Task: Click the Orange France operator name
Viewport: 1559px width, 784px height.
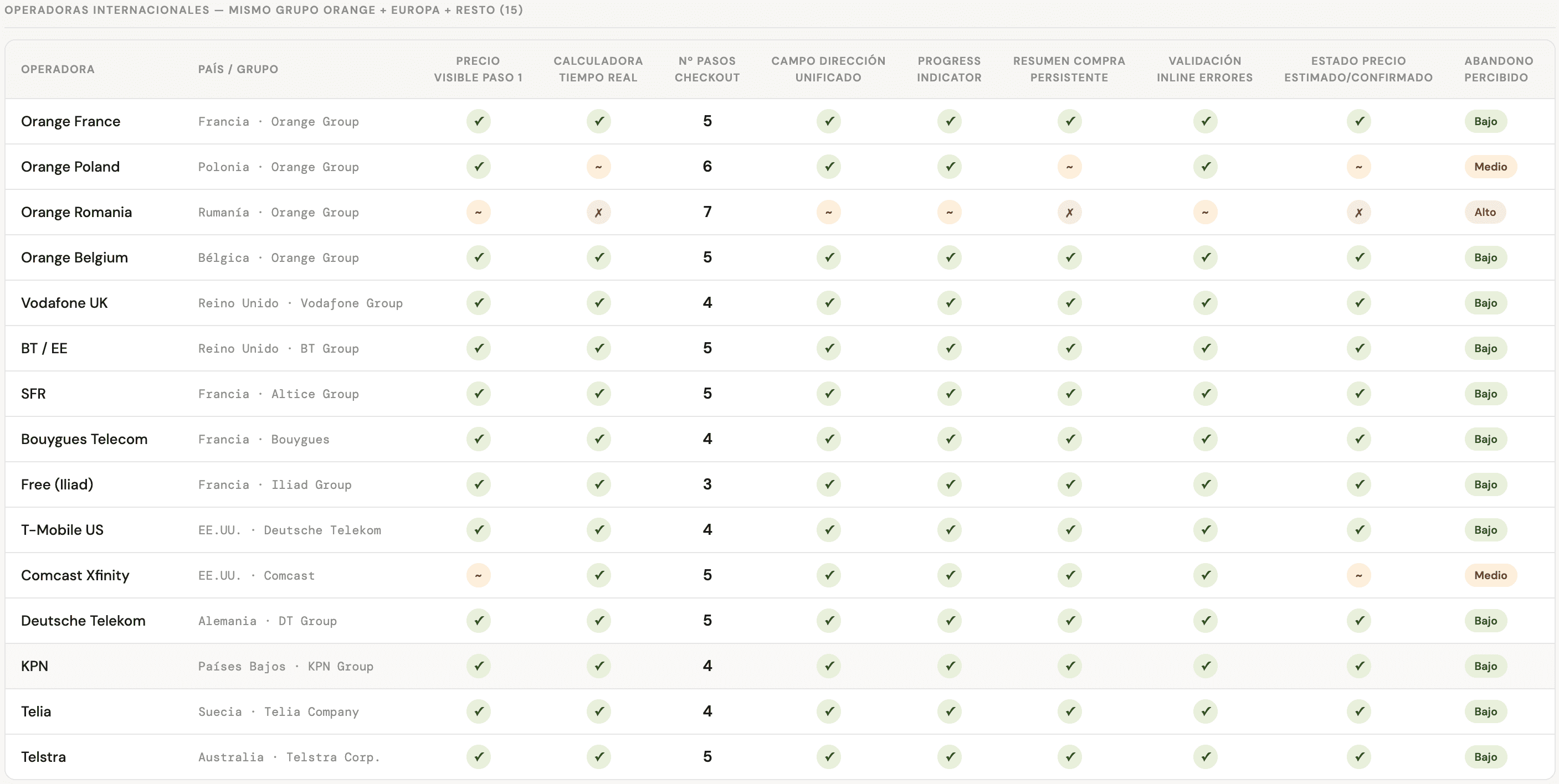Action: 71,121
